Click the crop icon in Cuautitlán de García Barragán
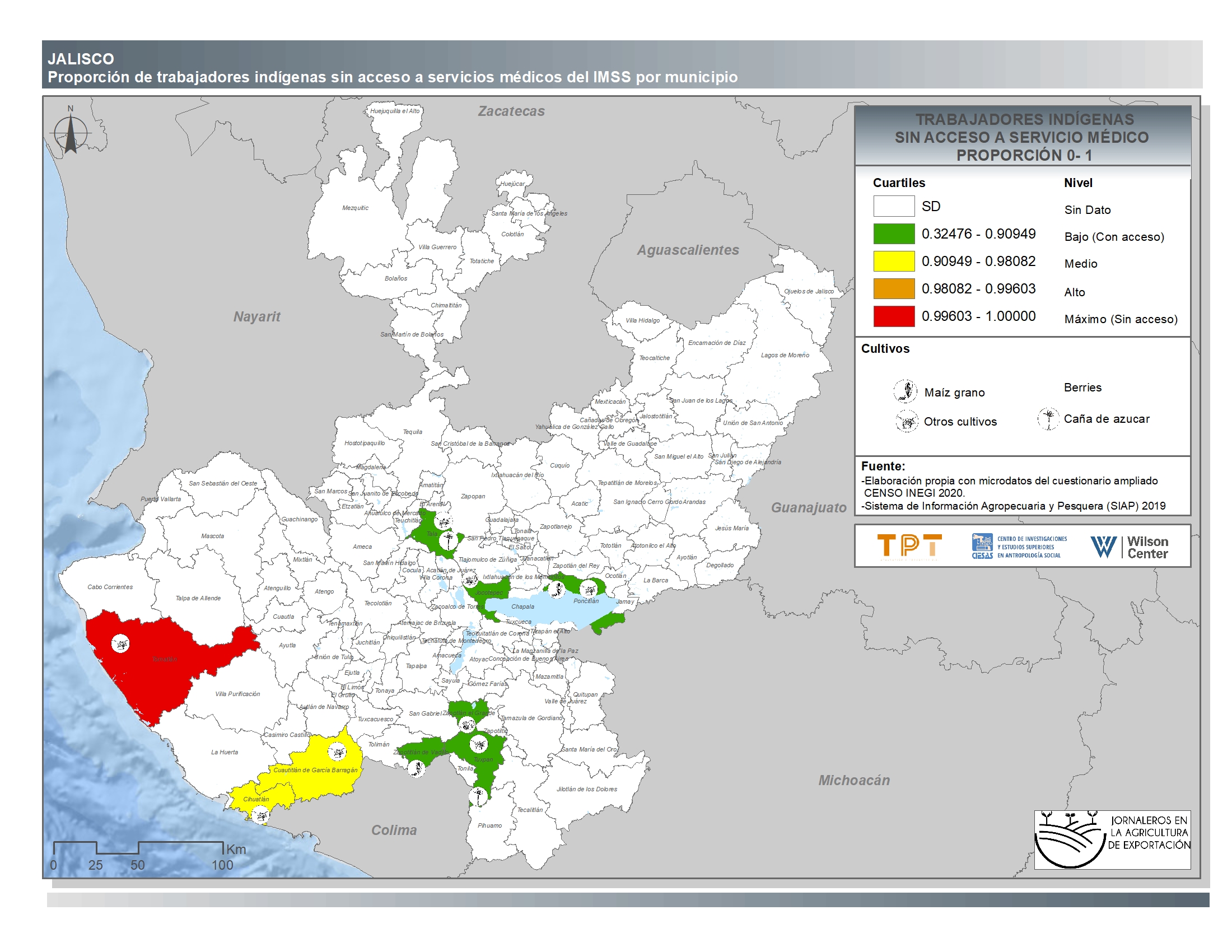The height and width of the screenshot is (952, 1232). [x=337, y=752]
